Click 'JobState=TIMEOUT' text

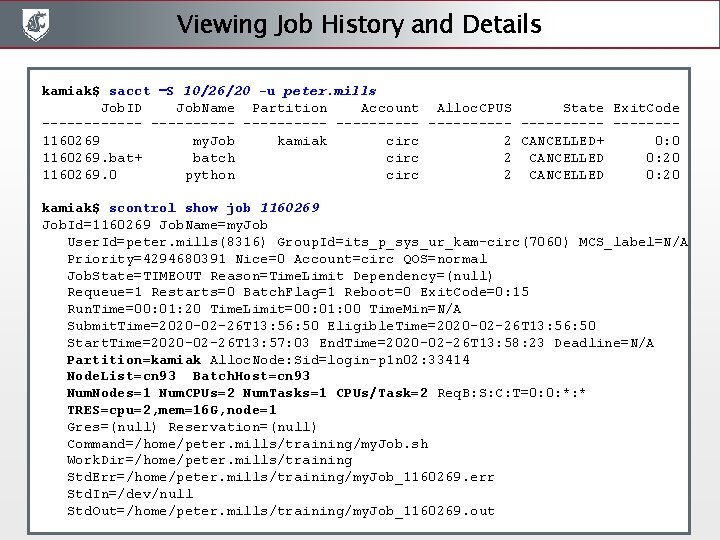coord(134,276)
